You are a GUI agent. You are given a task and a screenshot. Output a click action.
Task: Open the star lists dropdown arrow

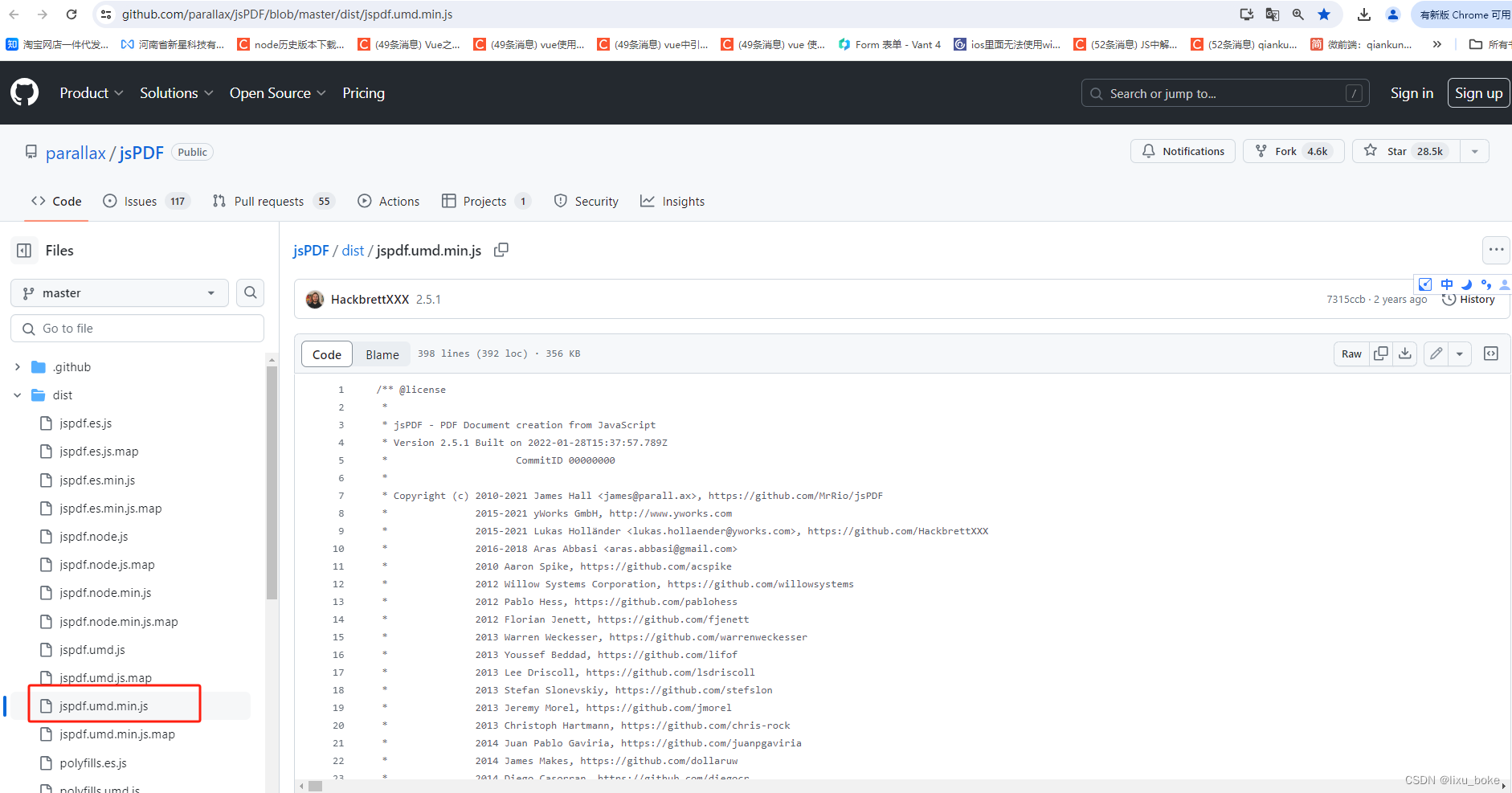tap(1475, 151)
